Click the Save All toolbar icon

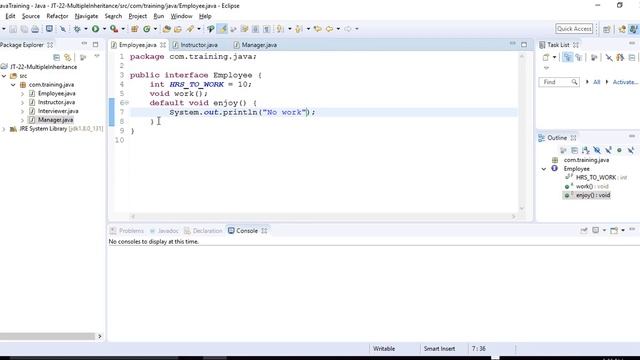click(x=24, y=29)
